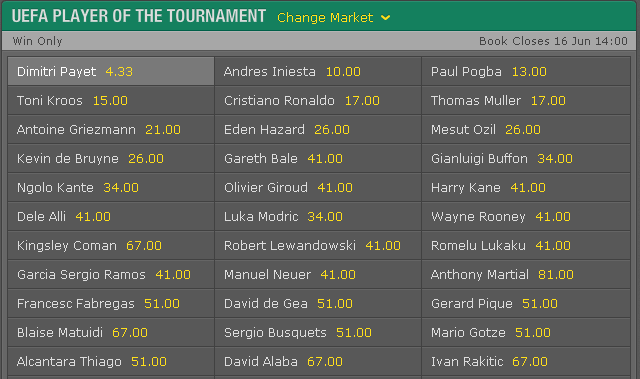Click Ivan Rakitic 67.00 selection
The height and width of the screenshot is (379, 640).
(x=526, y=361)
